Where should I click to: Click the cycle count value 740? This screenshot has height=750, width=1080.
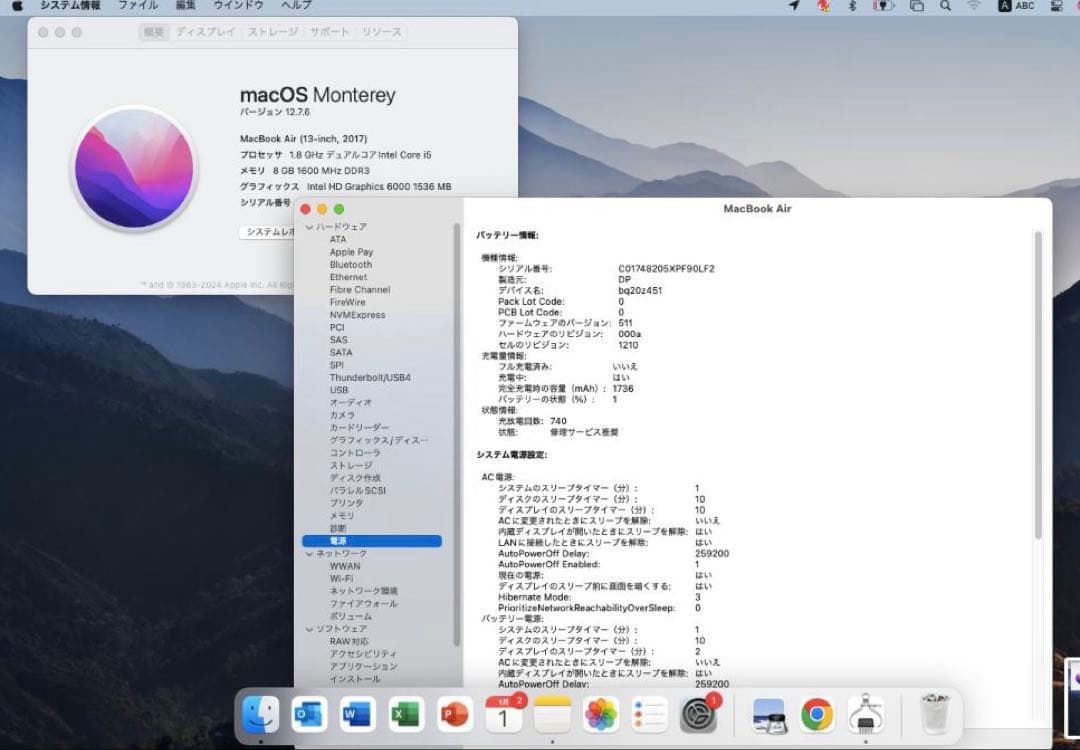pos(558,421)
